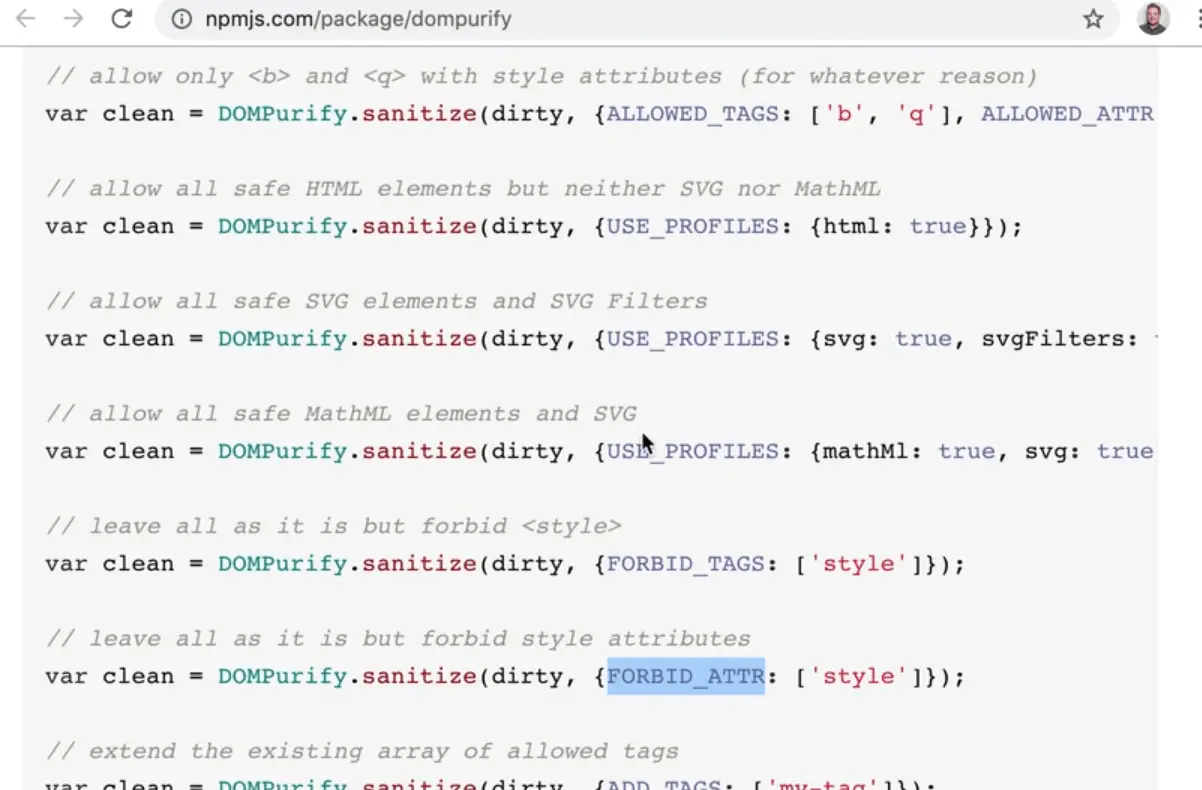Open the Chrome three-dot menu
The width and height of the screenshot is (1202, 790).
[1194, 19]
